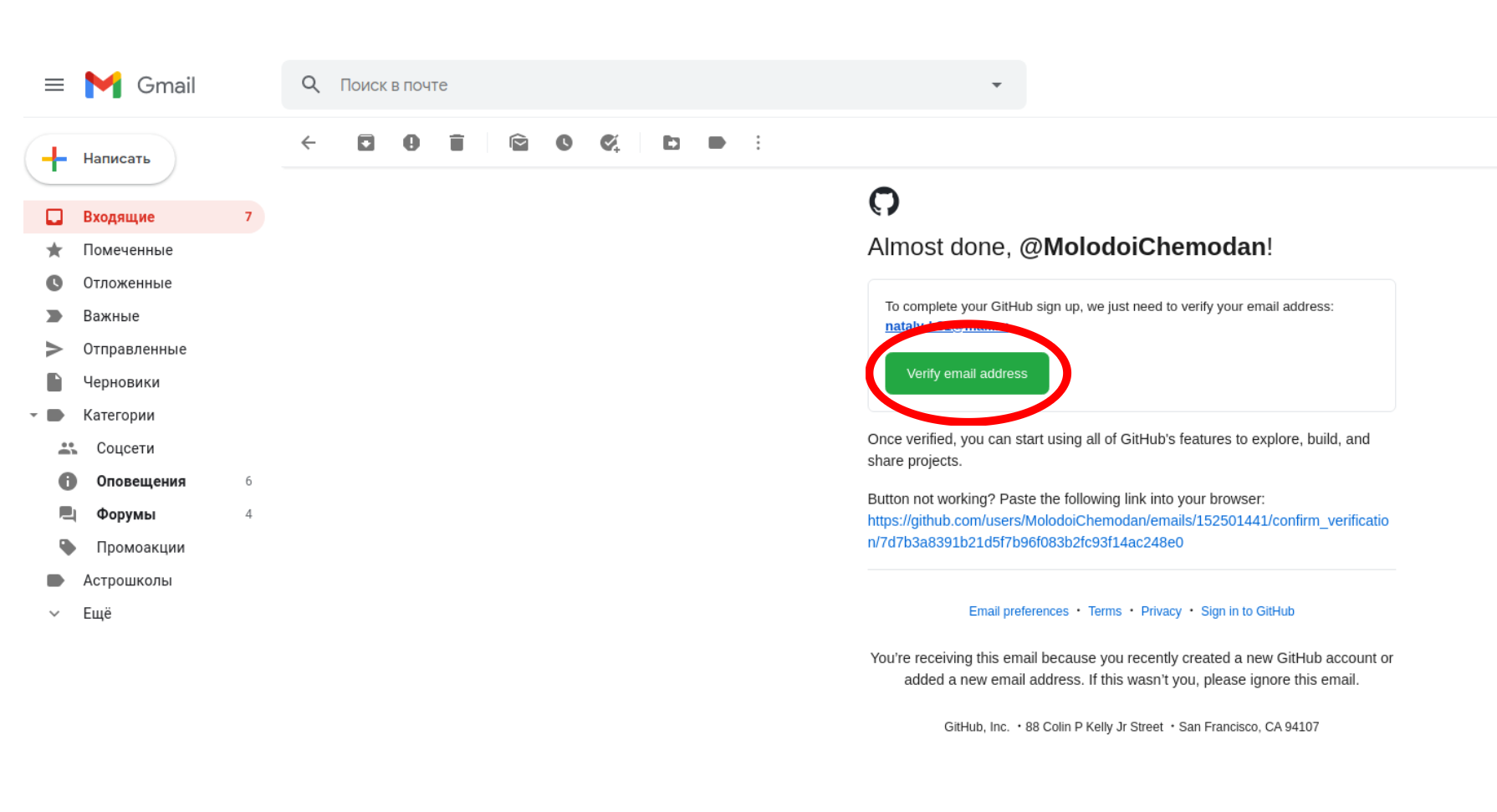Open more options three-dot menu

pos(759,143)
